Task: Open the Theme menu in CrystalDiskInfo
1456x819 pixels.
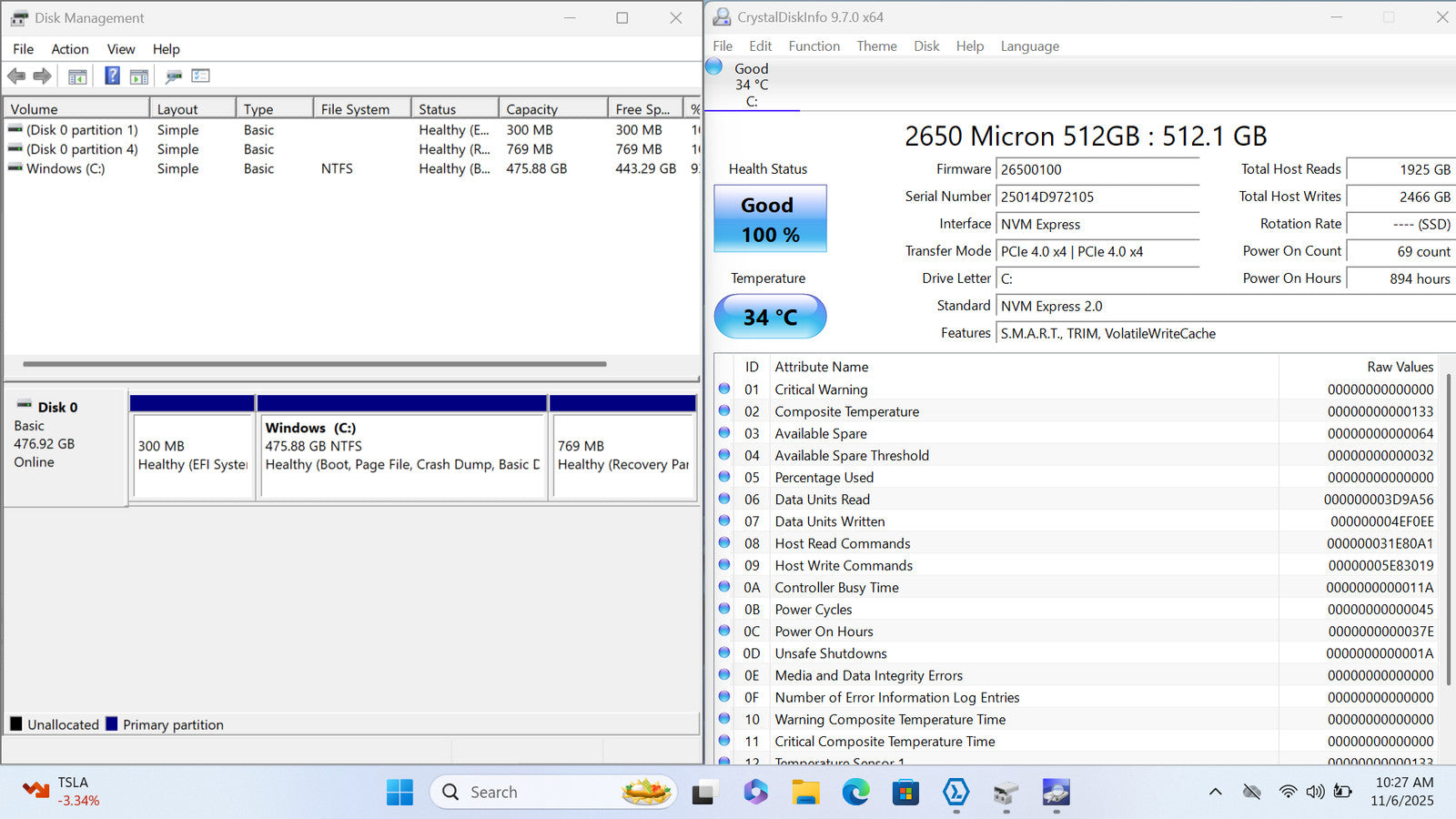Action: click(x=876, y=46)
